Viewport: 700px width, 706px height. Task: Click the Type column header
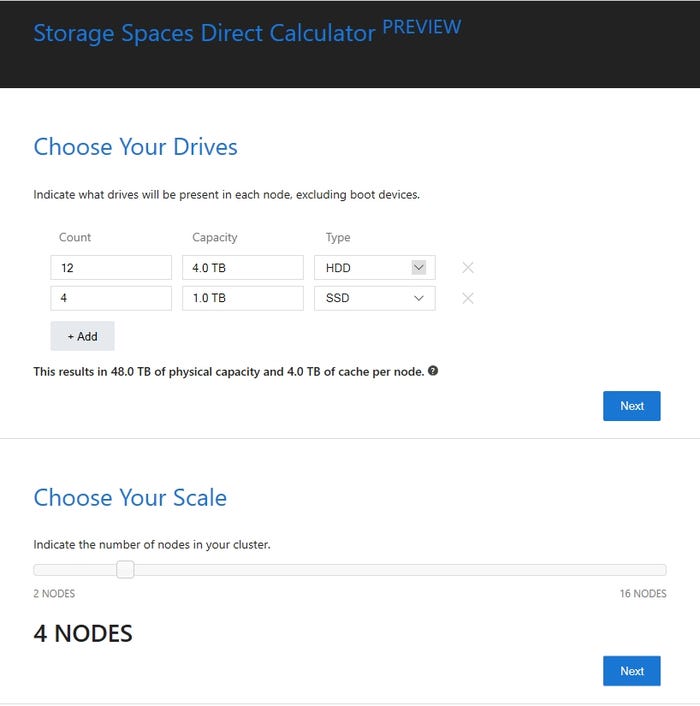[x=338, y=238]
